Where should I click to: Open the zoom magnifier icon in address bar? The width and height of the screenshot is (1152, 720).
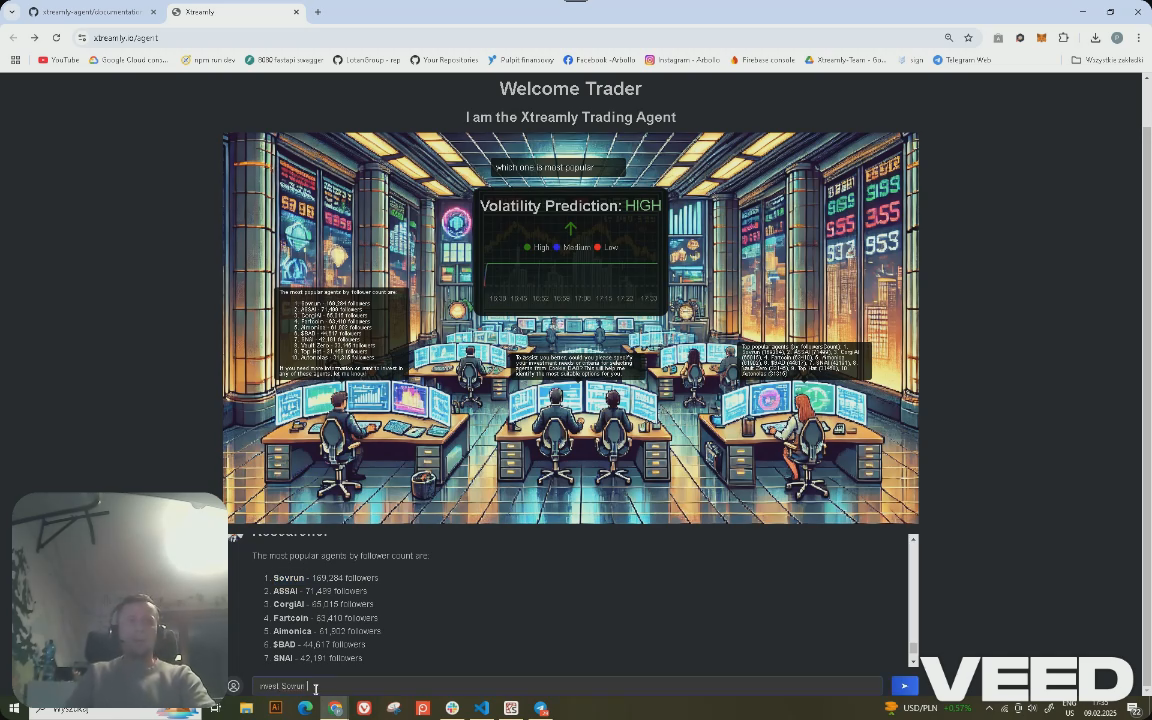coord(948,37)
